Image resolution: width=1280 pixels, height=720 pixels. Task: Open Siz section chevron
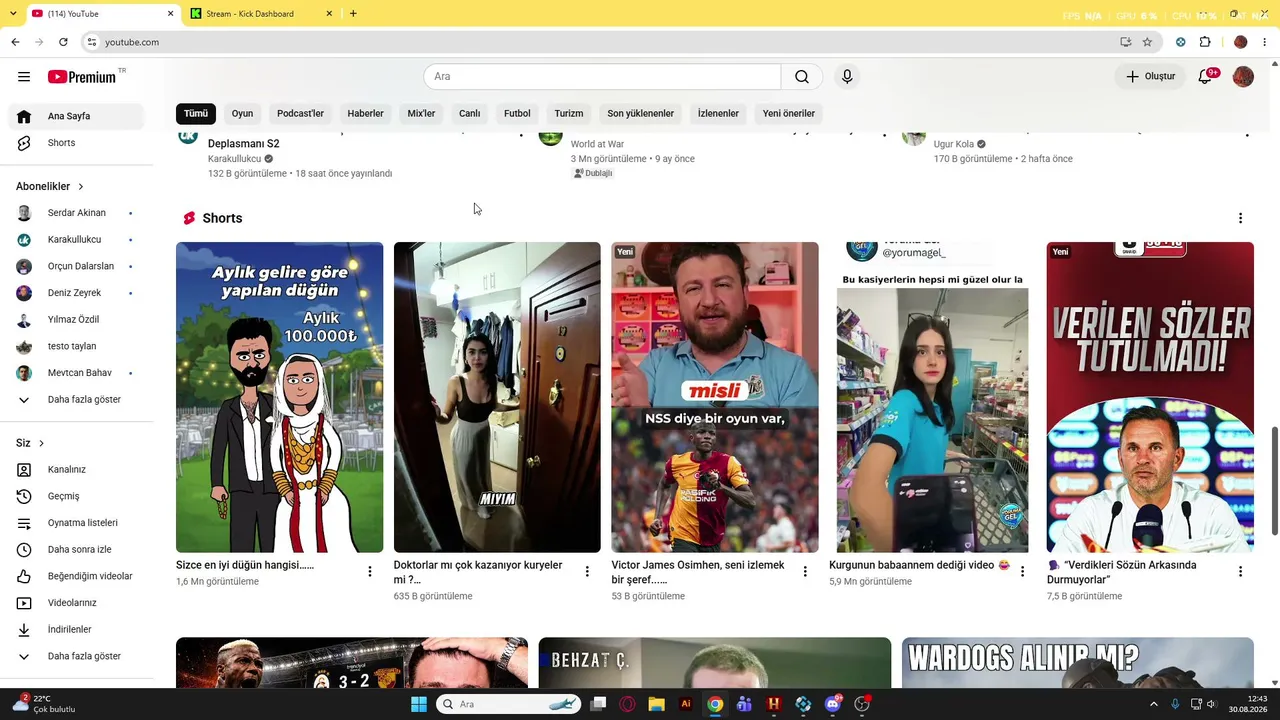(x=41, y=443)
